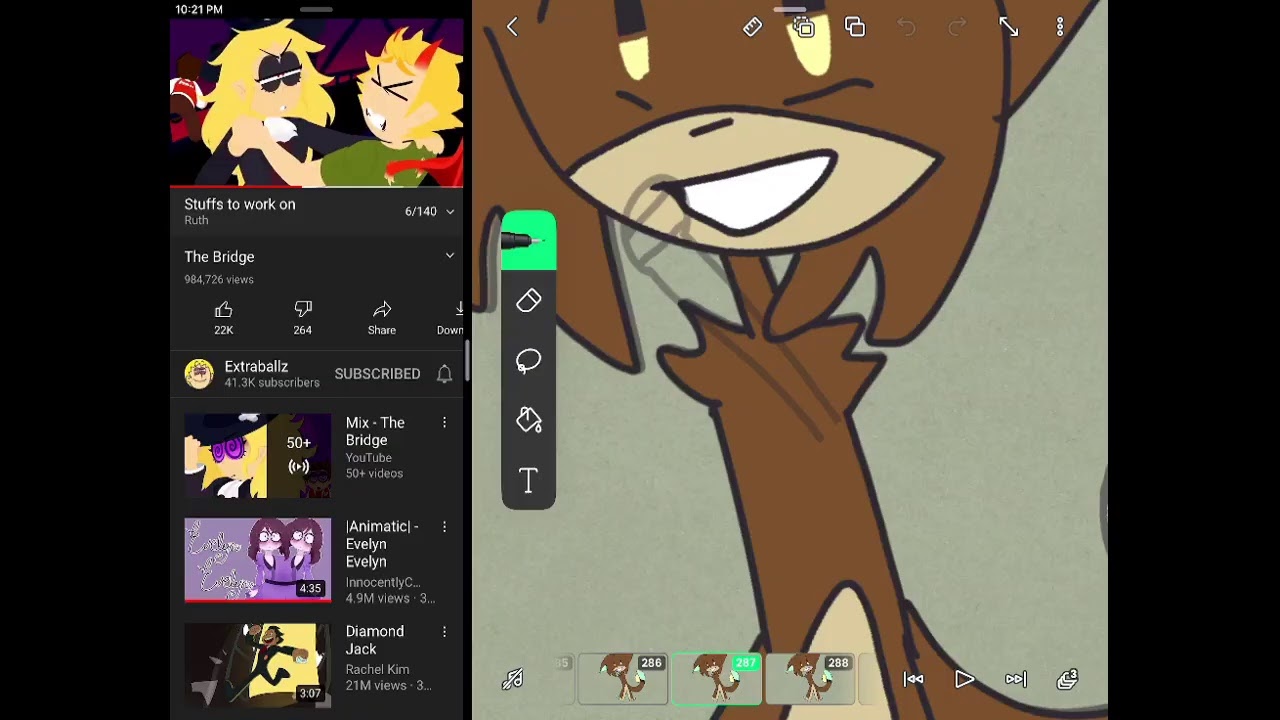
Task: Open the Mix - The Bridge title
Action: pyautogui.click(x=375, y=431)
